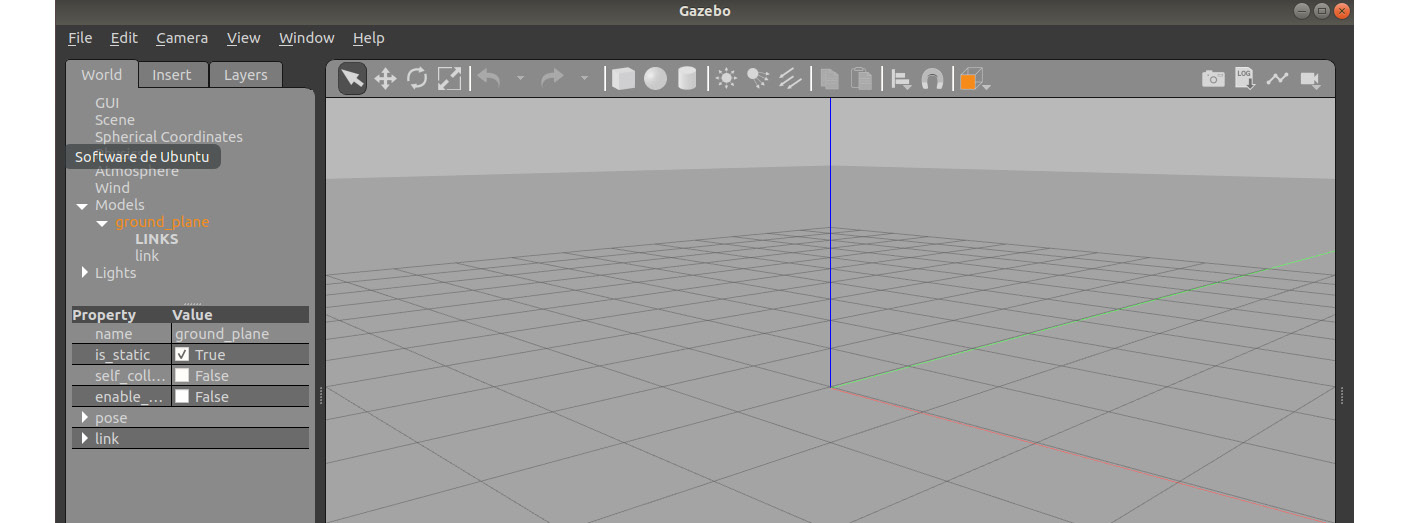
Task: Activate the scale mode tool
Action: coord(450,78)
